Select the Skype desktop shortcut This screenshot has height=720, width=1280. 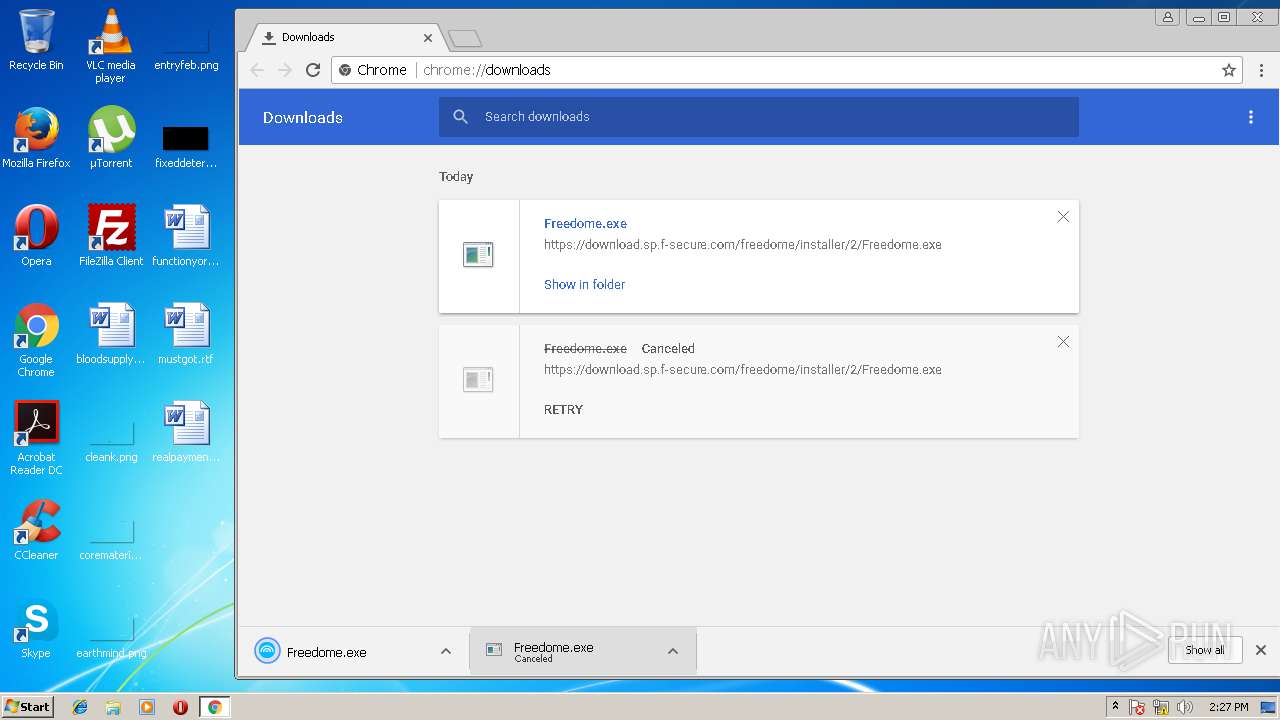[x=36, y=627]
